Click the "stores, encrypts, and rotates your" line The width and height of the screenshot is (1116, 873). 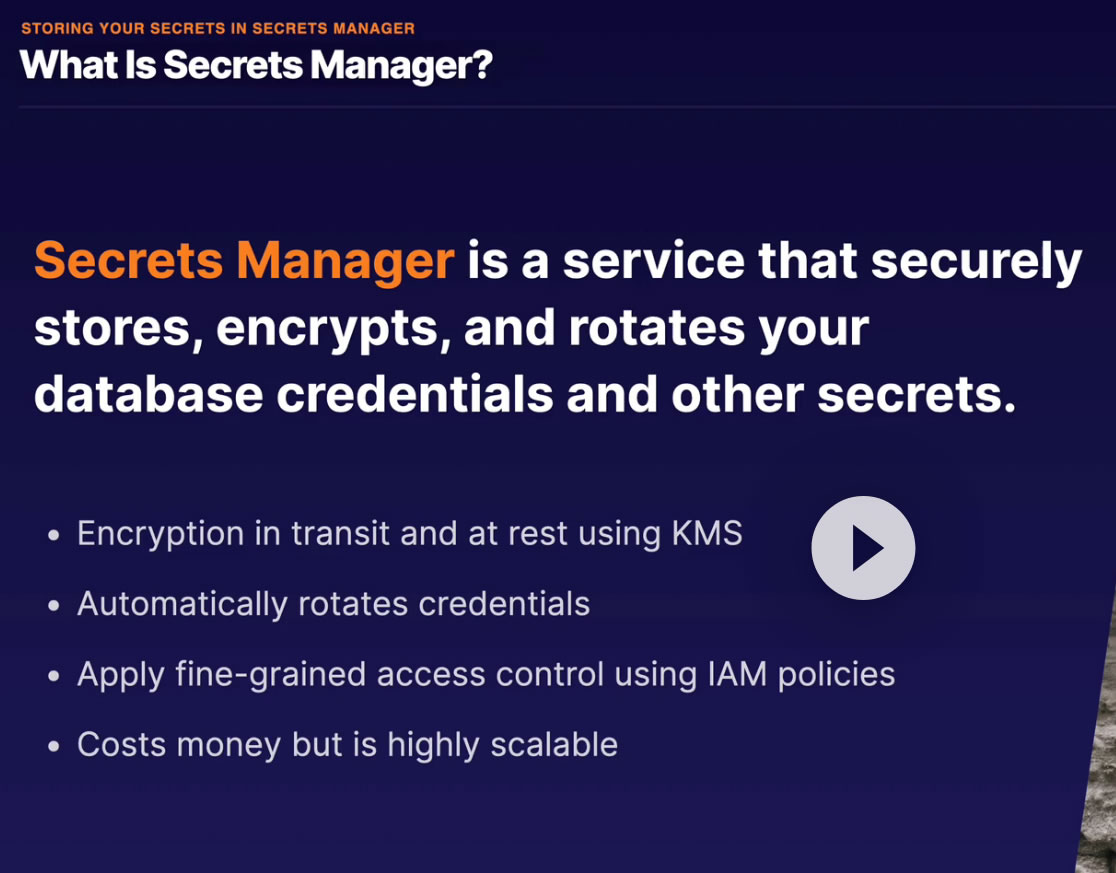(x=451, y=328)
